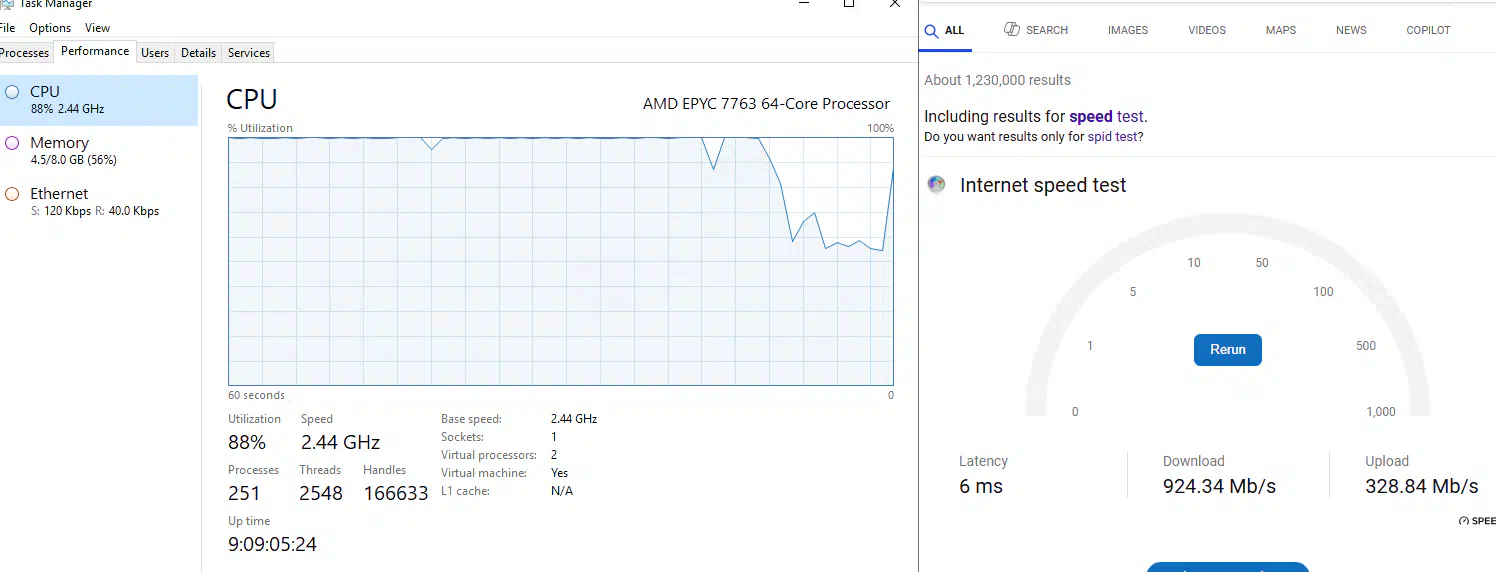Click the orange Ethernet circle icon
Screen dimensions: 1496x572
(x=12, y=194)
